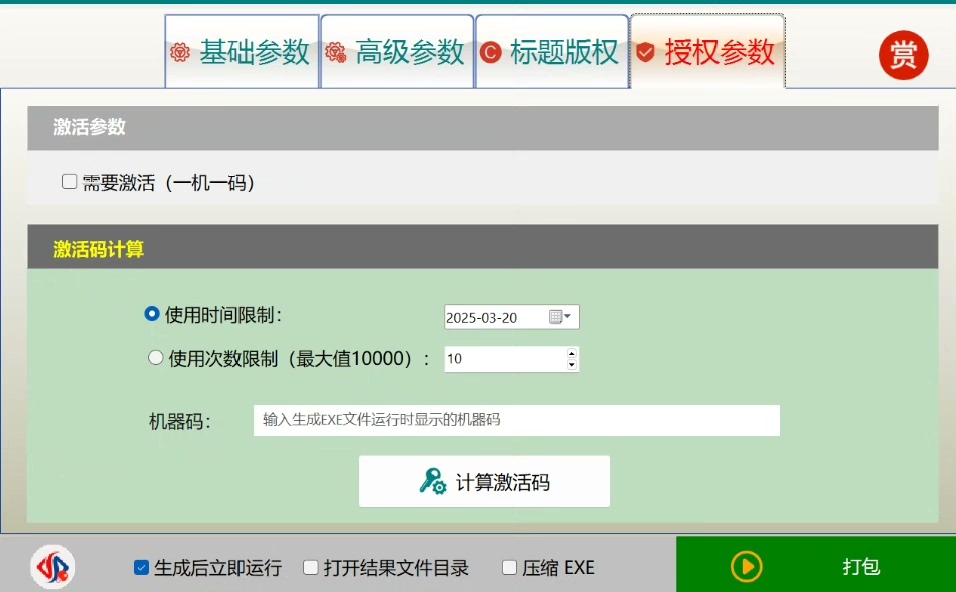Click the red 赏 reward icon
Screen dimensions: 956x592
[x=903, y=55]
